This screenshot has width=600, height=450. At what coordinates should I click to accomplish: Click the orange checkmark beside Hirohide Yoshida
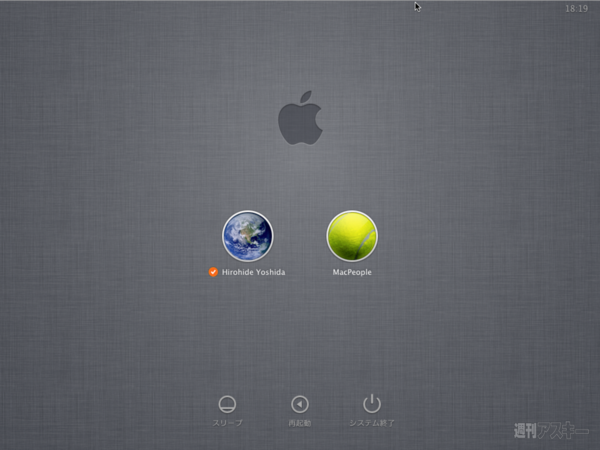coord(213,272)
